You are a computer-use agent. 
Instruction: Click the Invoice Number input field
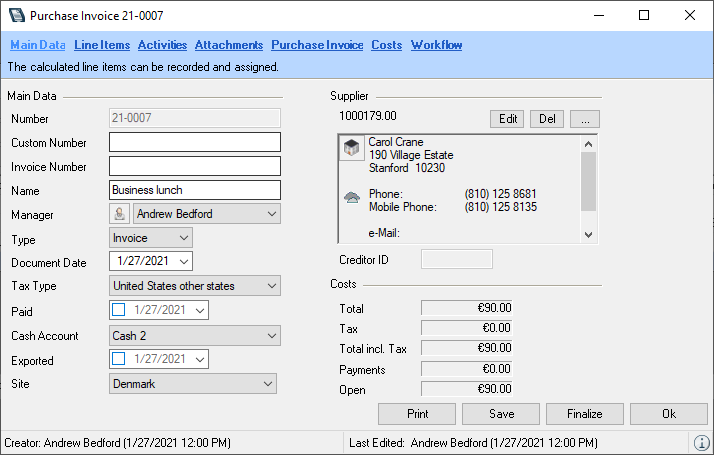pyautogui.click(x=194, y=166)
